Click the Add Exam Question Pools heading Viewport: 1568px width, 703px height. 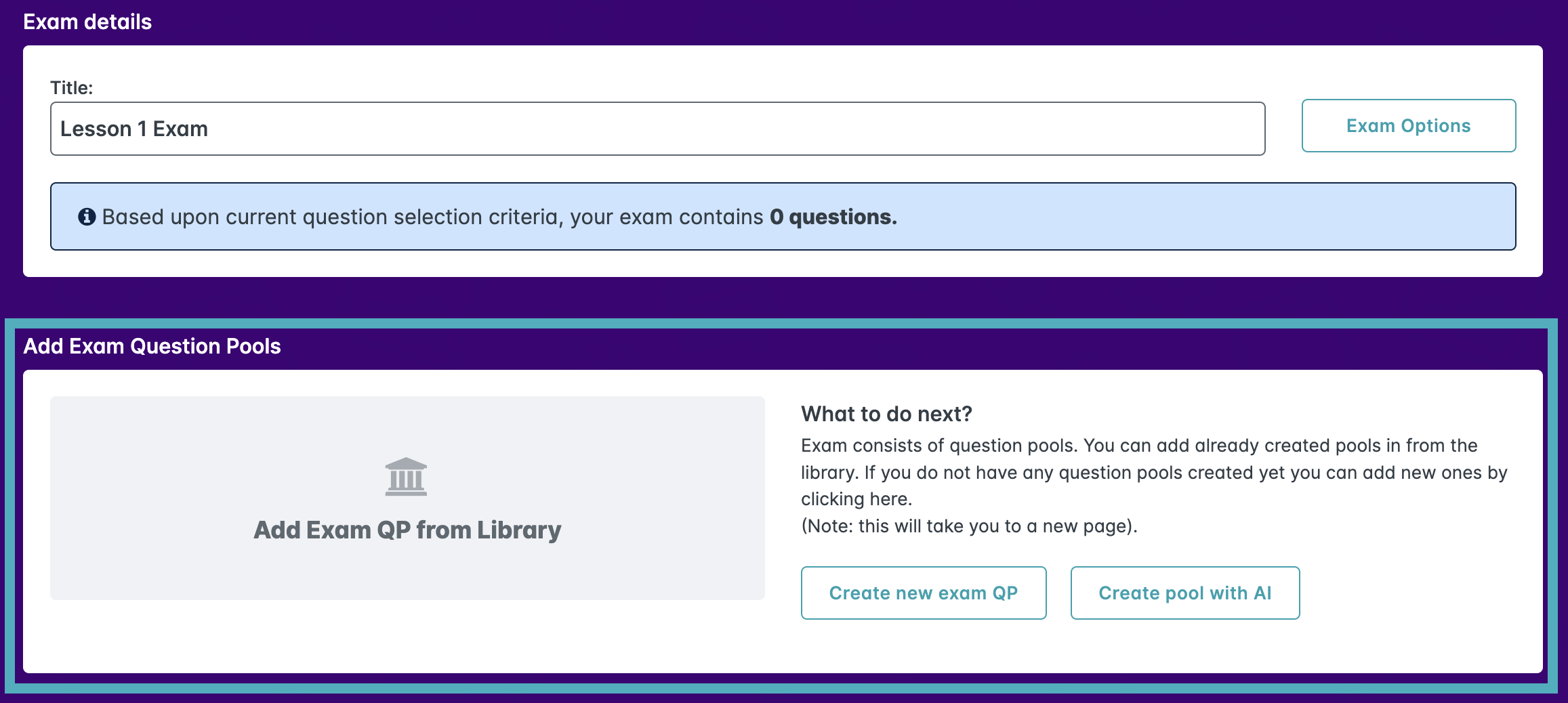(x=152, y=346)
